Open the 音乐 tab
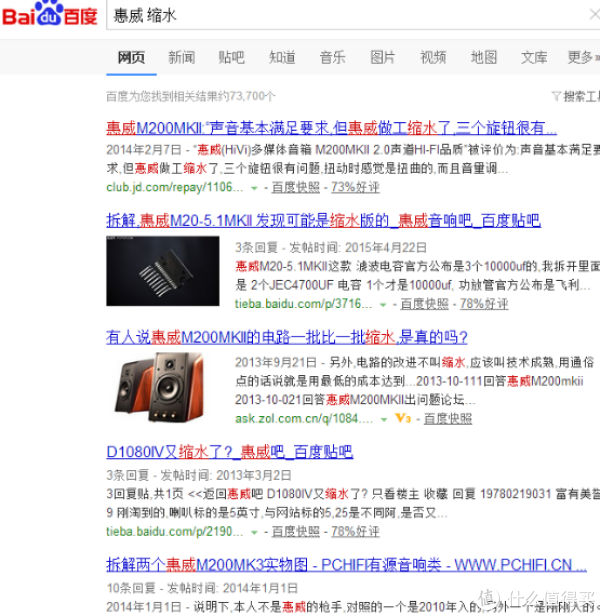The height and width of the screenshot is (616, 600). (332, 58)
